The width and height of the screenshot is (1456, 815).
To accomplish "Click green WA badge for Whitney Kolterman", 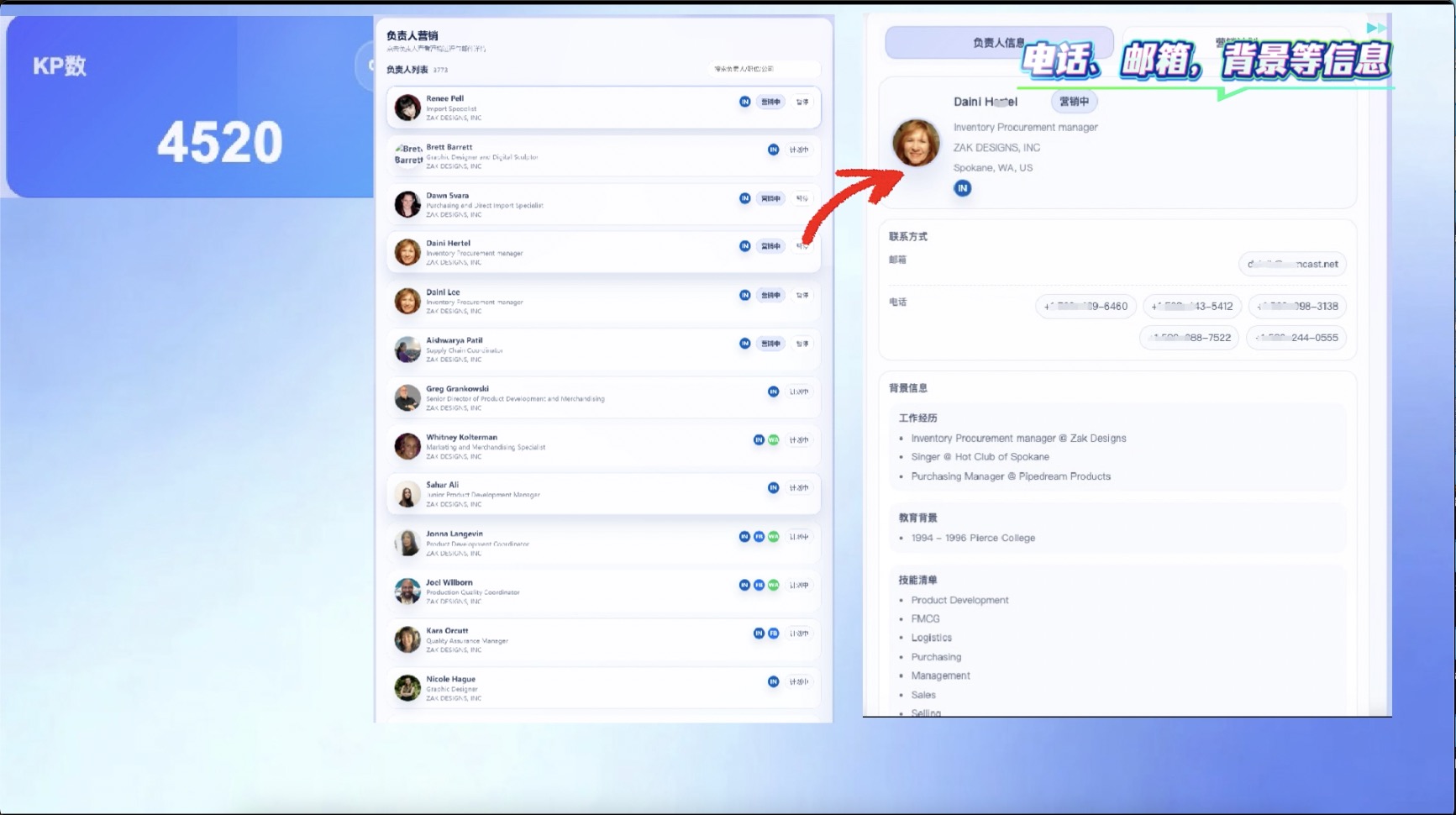I will pos(773,440).
